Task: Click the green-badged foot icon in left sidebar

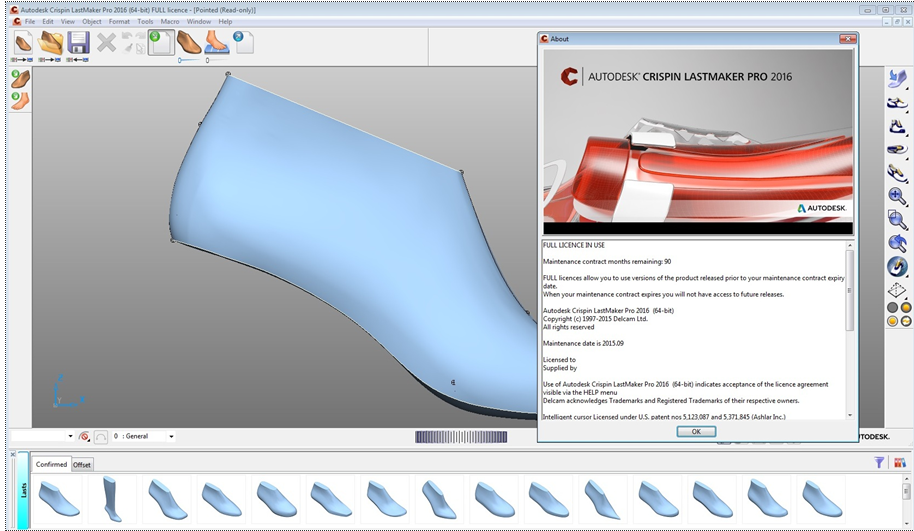Action: coord(20,100)
